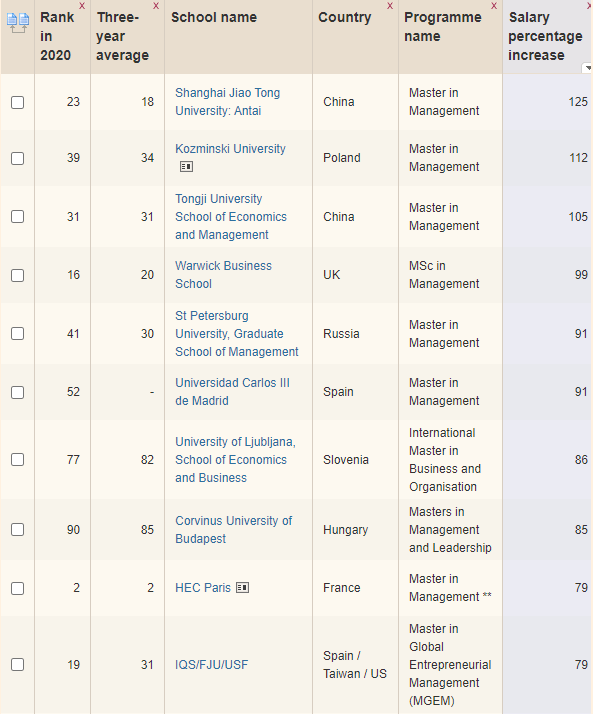
Task: Tick the IQS/FJU/USF row checkbox
Action: point(17,665)
